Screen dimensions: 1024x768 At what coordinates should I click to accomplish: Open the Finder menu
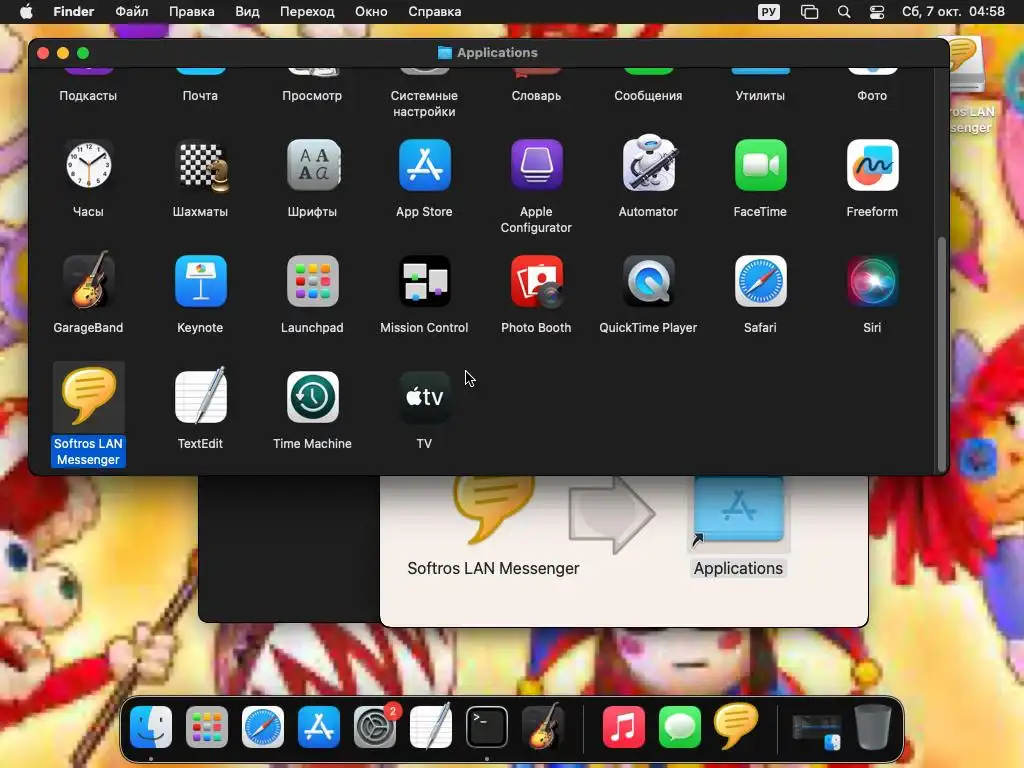click(x=73, y=12)
